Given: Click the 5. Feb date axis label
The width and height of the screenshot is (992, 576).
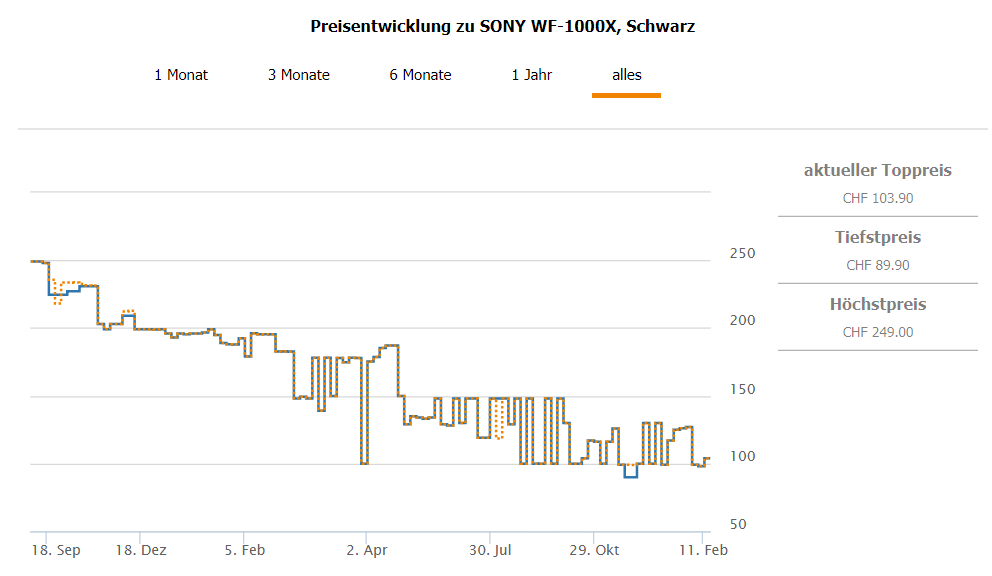Looking at the screenshot, I should click(x=243, y=551).
